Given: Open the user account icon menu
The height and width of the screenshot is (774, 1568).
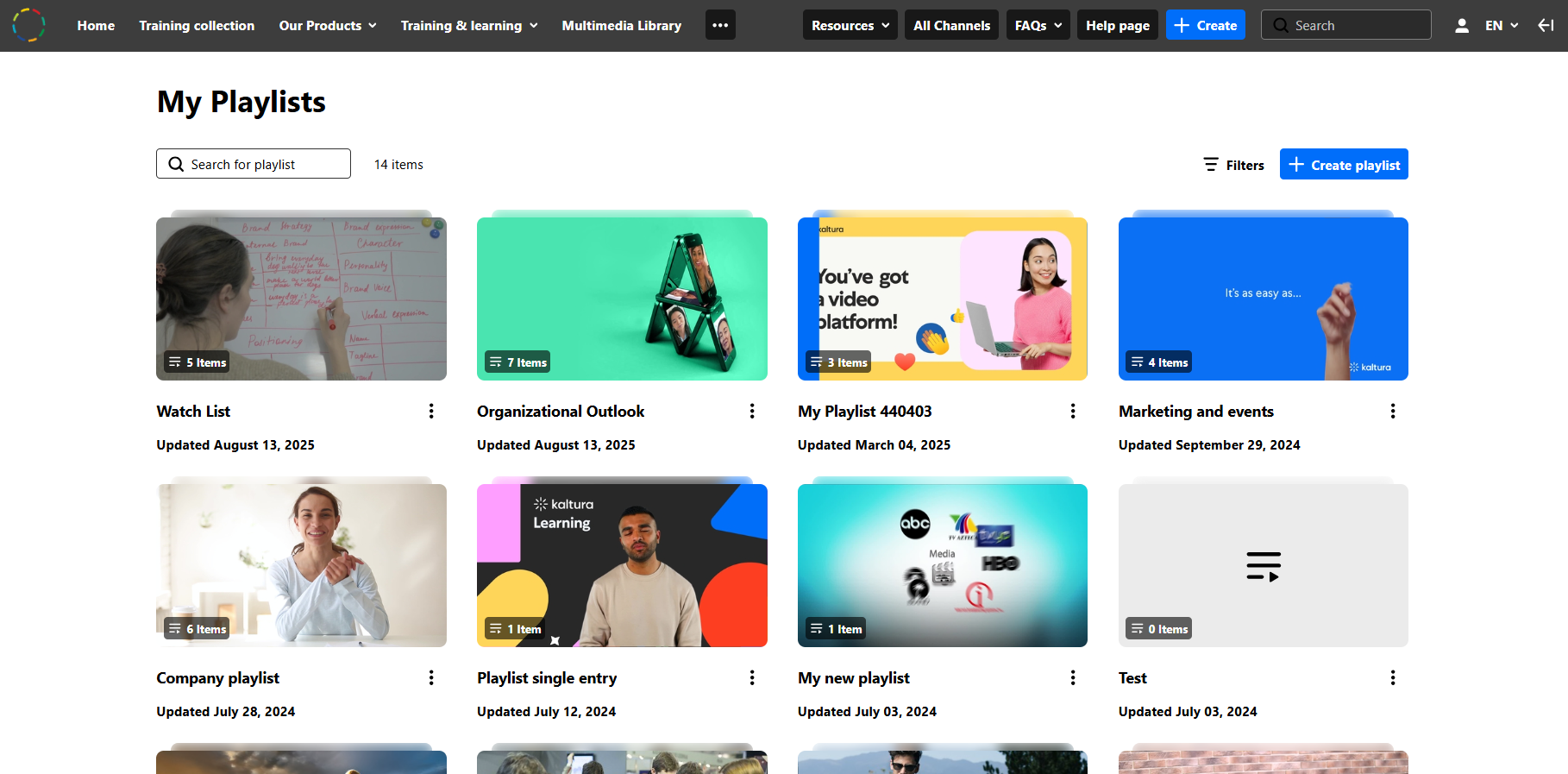Looking at the screenshot, I should 1462,26.
